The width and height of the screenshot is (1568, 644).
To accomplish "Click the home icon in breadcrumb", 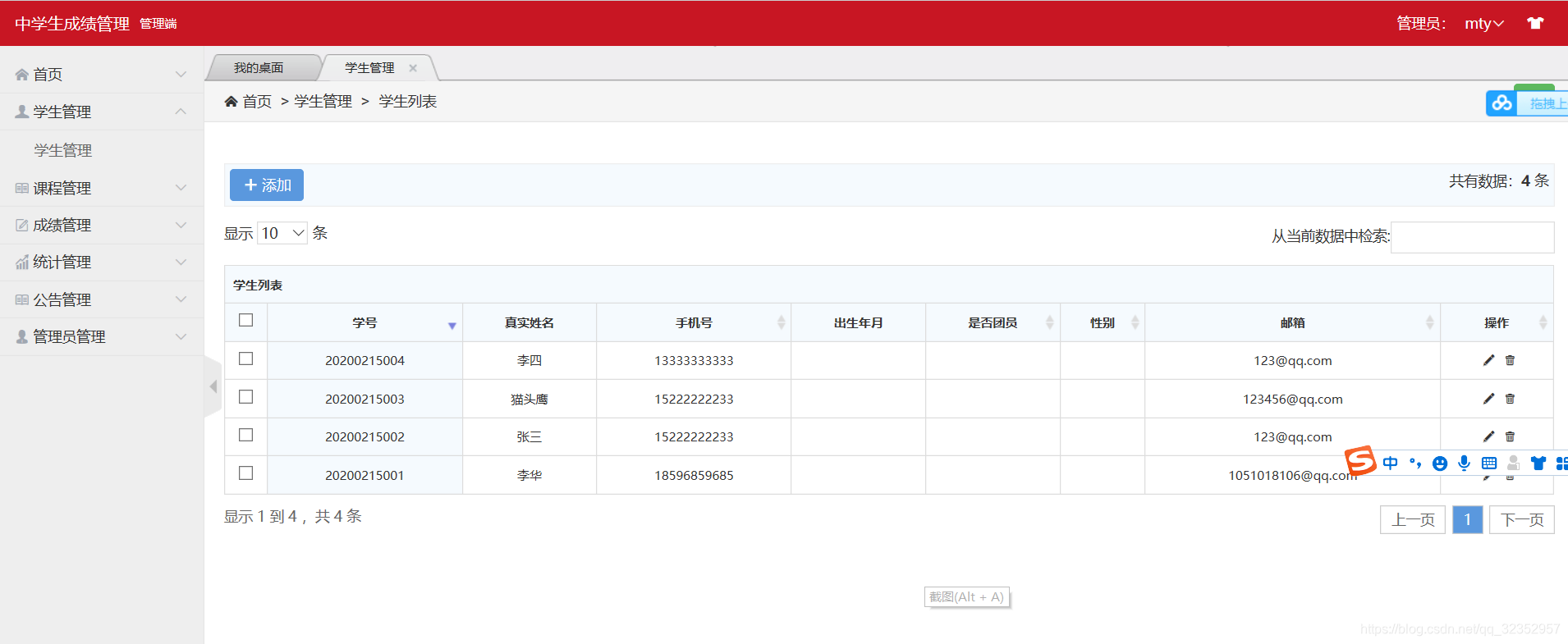I will (x=231, y=102).
